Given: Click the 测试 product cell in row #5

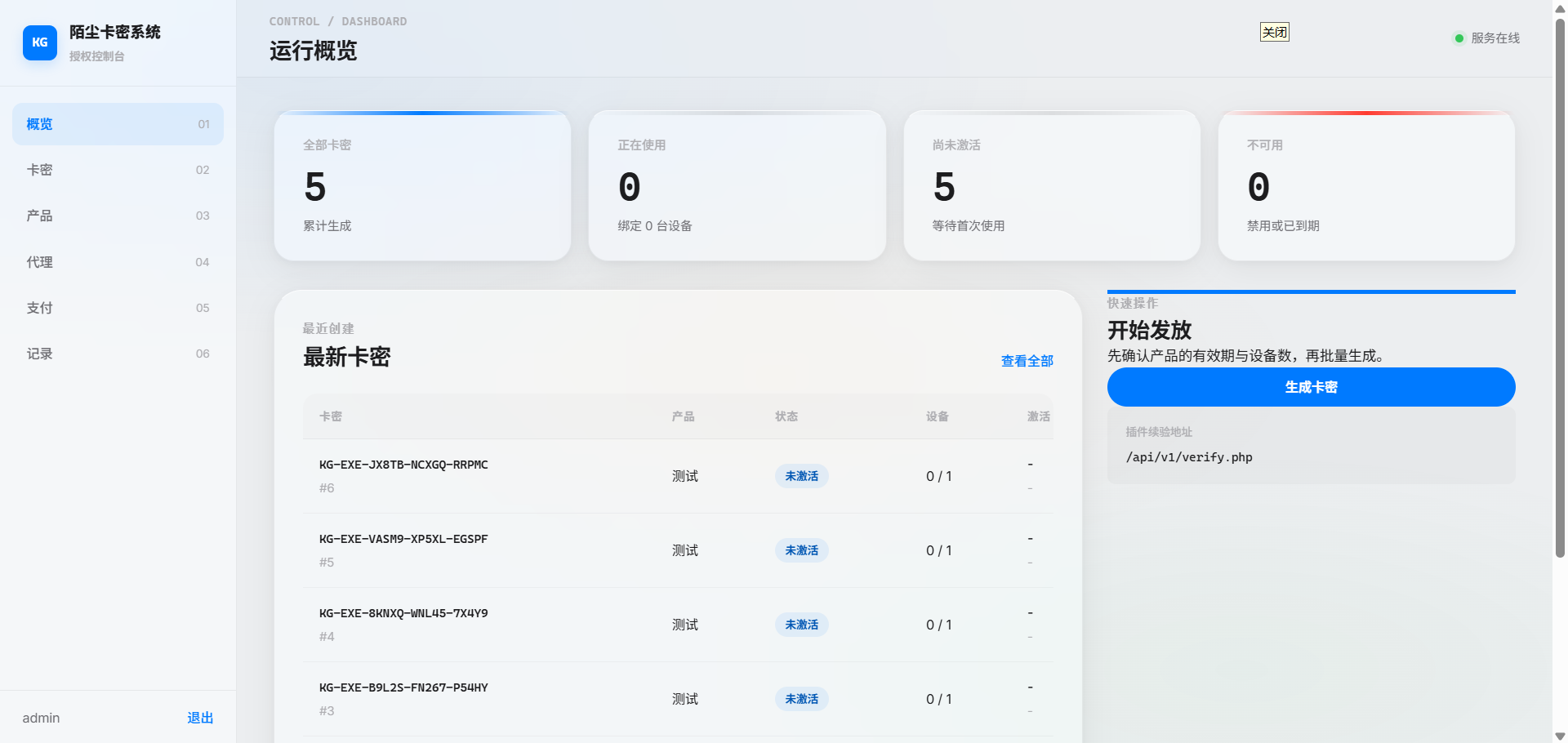Looking at the screenshot, I should click(685, 550).
